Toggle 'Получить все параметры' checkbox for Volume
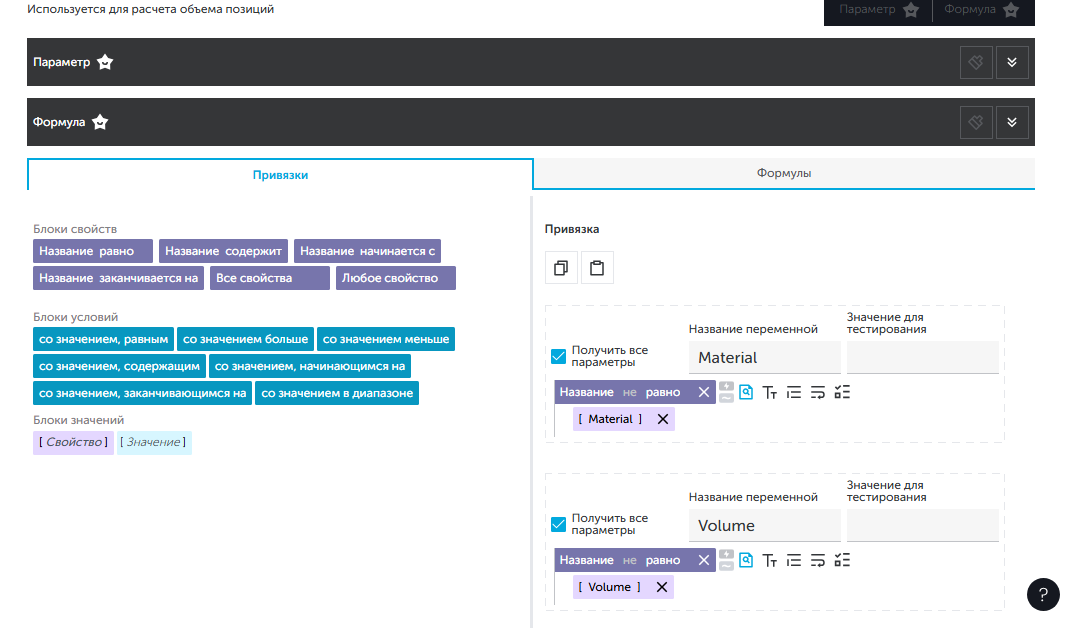This screenshot has height=628, width=1075. coord(559,525)
